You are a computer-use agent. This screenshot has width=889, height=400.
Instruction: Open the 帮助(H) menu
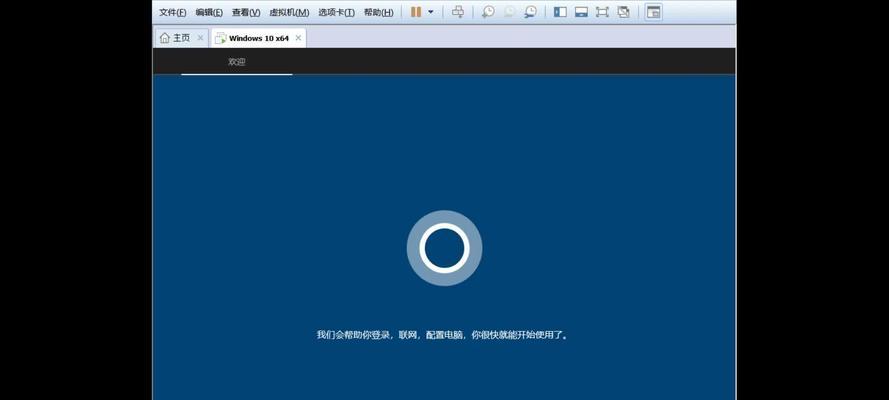378,12
